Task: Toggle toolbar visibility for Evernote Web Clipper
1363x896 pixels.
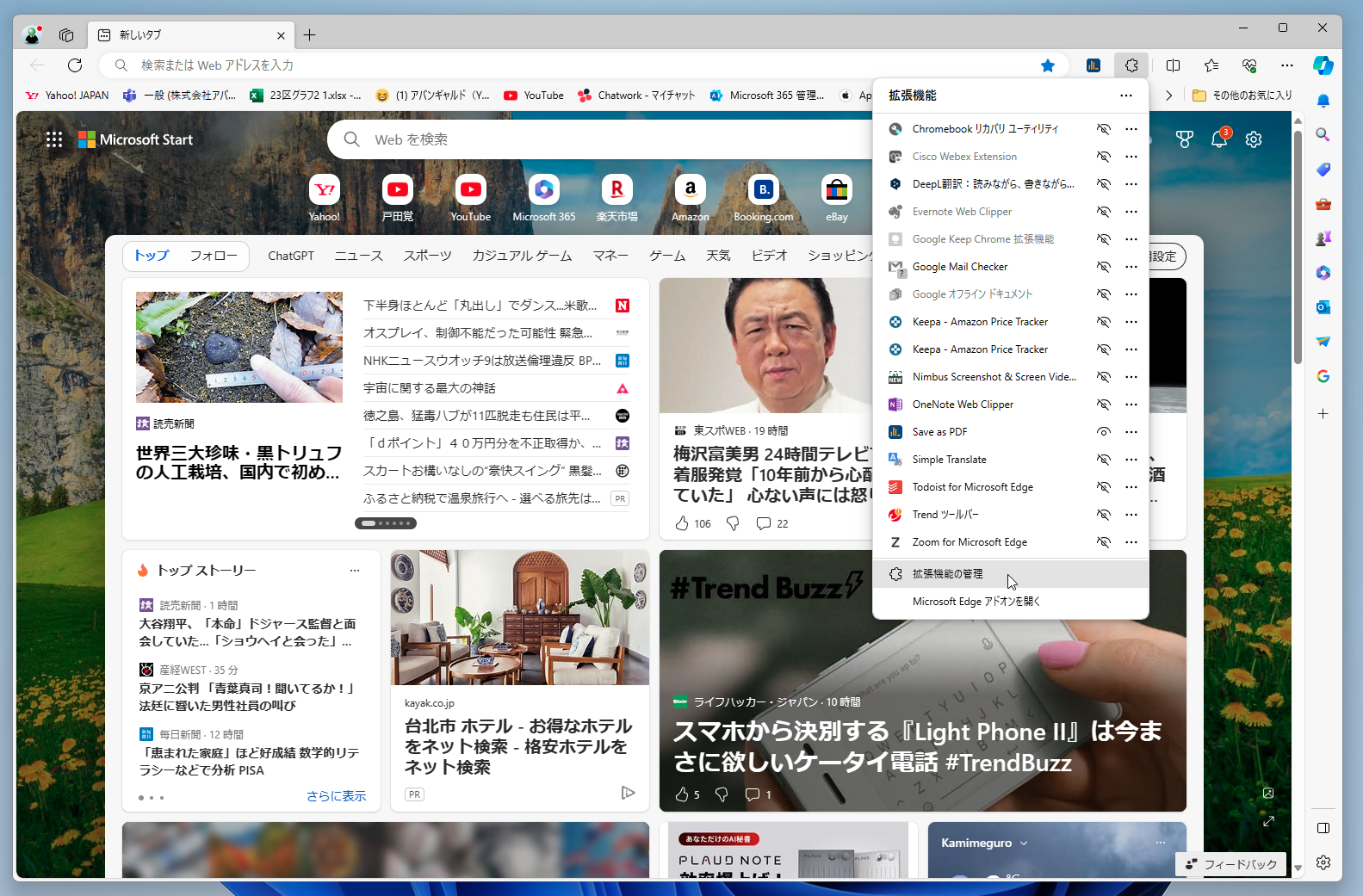Action: point(1103,212)
